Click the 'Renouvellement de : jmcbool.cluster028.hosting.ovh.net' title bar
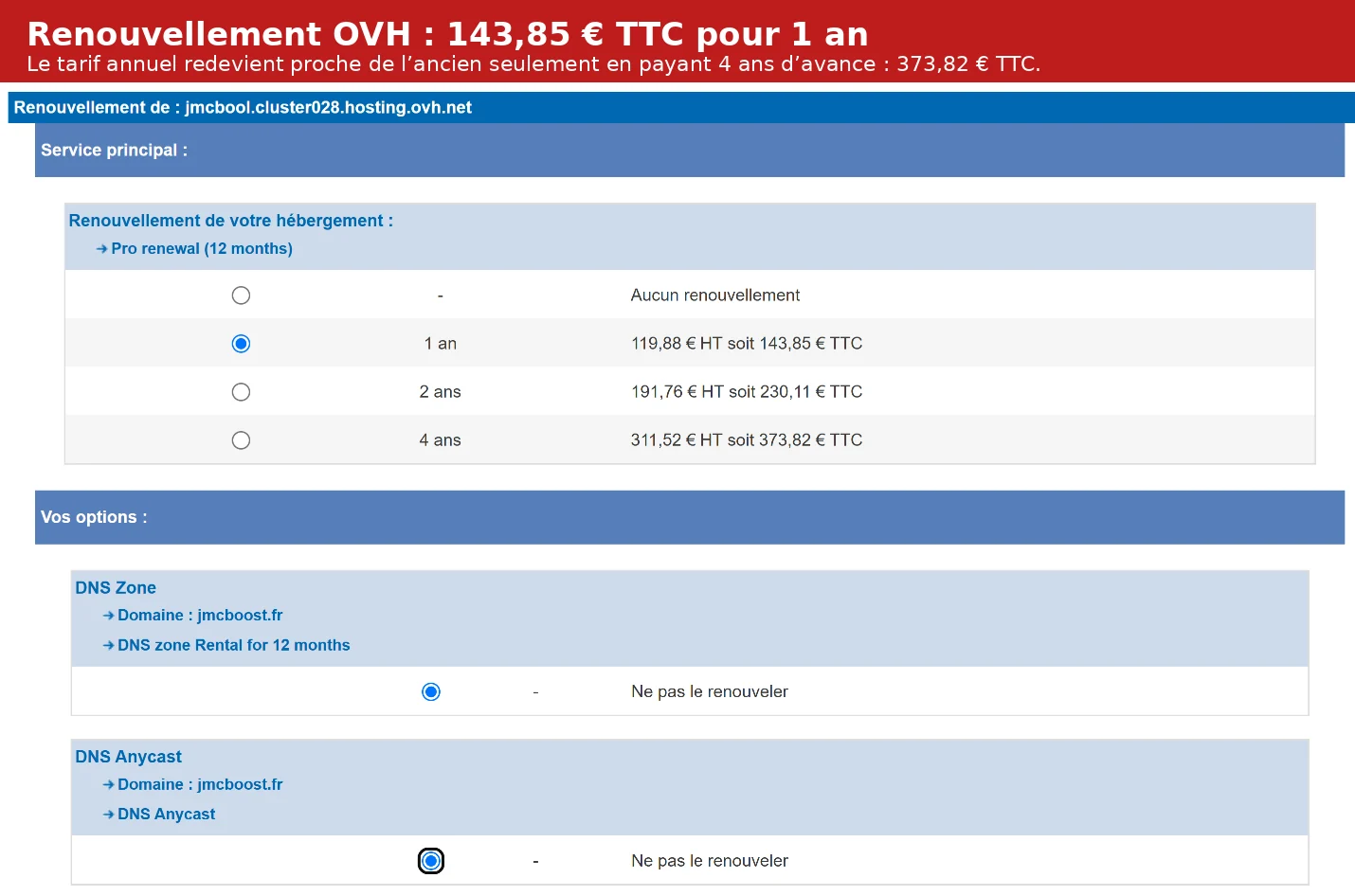The width and height of the screenshot is (1355, 896). [x=681, y=108]
